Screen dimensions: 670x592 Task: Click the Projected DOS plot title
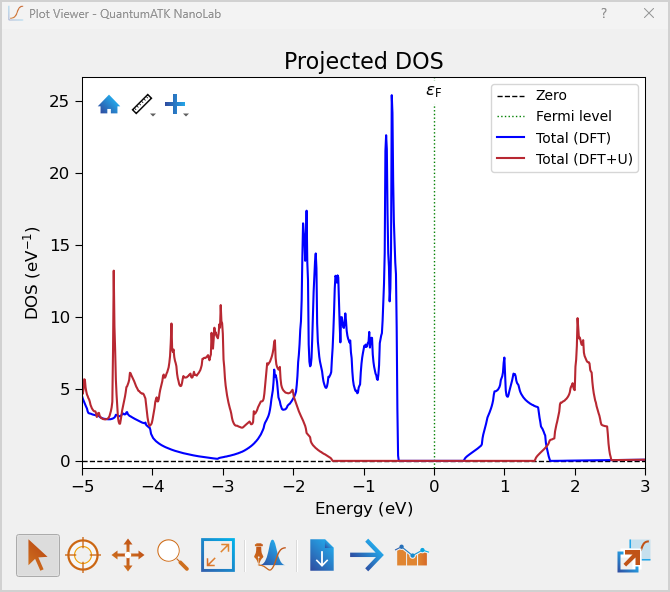(x=363, y=61)
